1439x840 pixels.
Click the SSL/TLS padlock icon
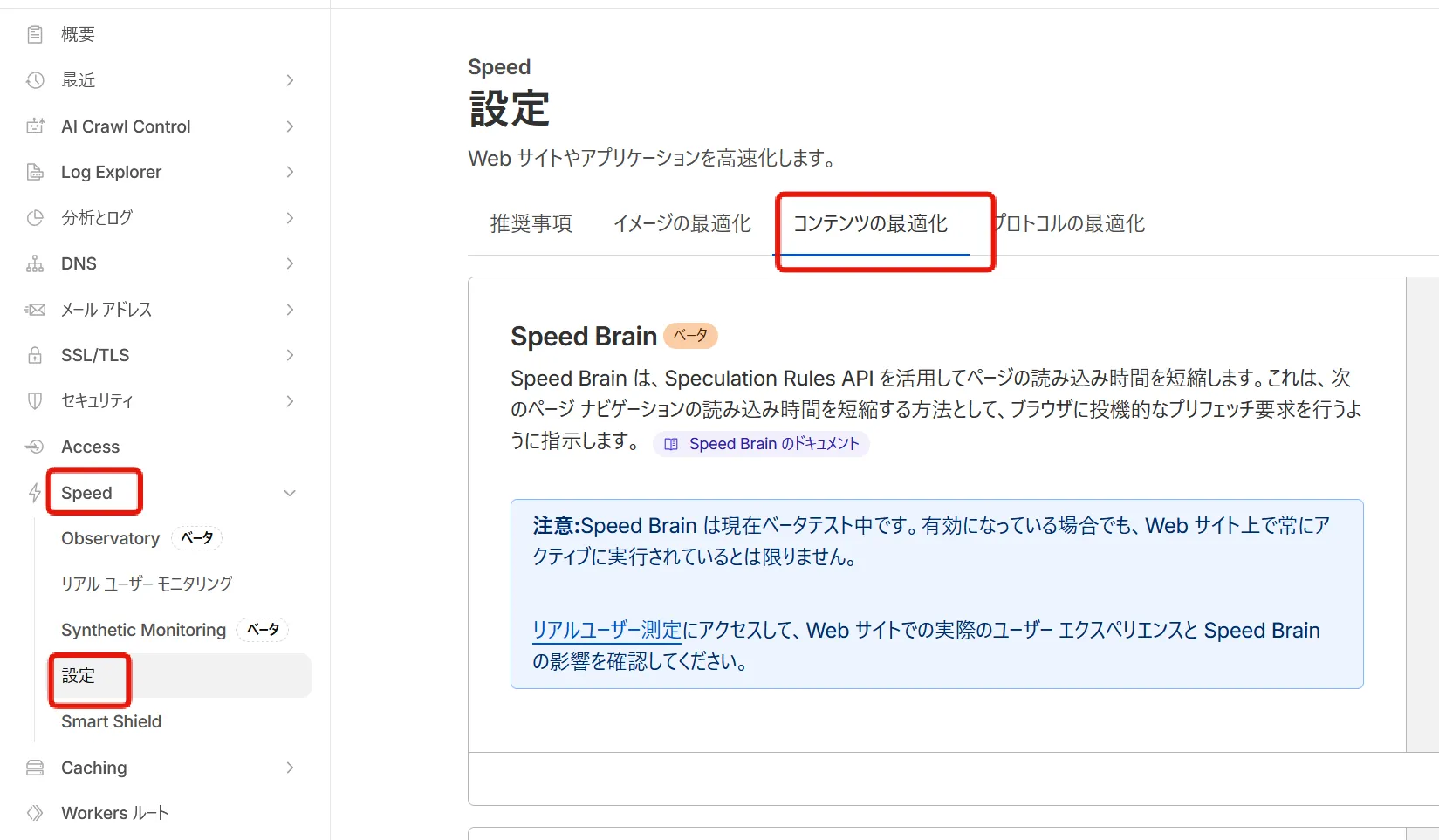point(35,355)
